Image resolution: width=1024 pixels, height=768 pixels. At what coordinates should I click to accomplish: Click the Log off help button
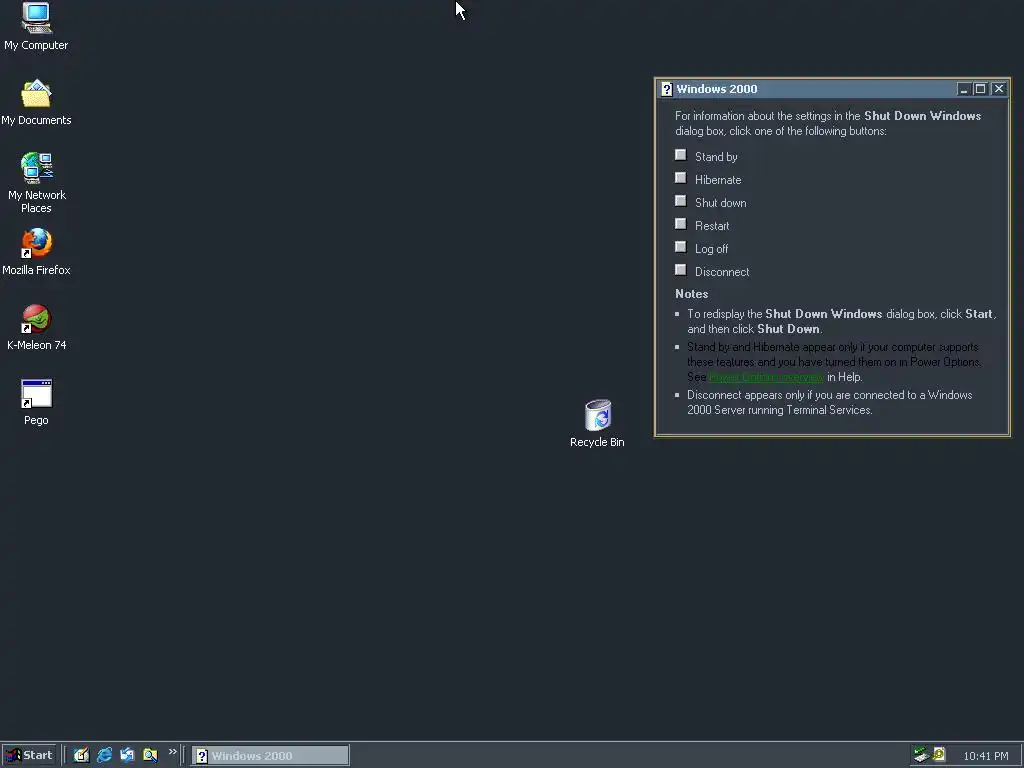pos(680,247)
